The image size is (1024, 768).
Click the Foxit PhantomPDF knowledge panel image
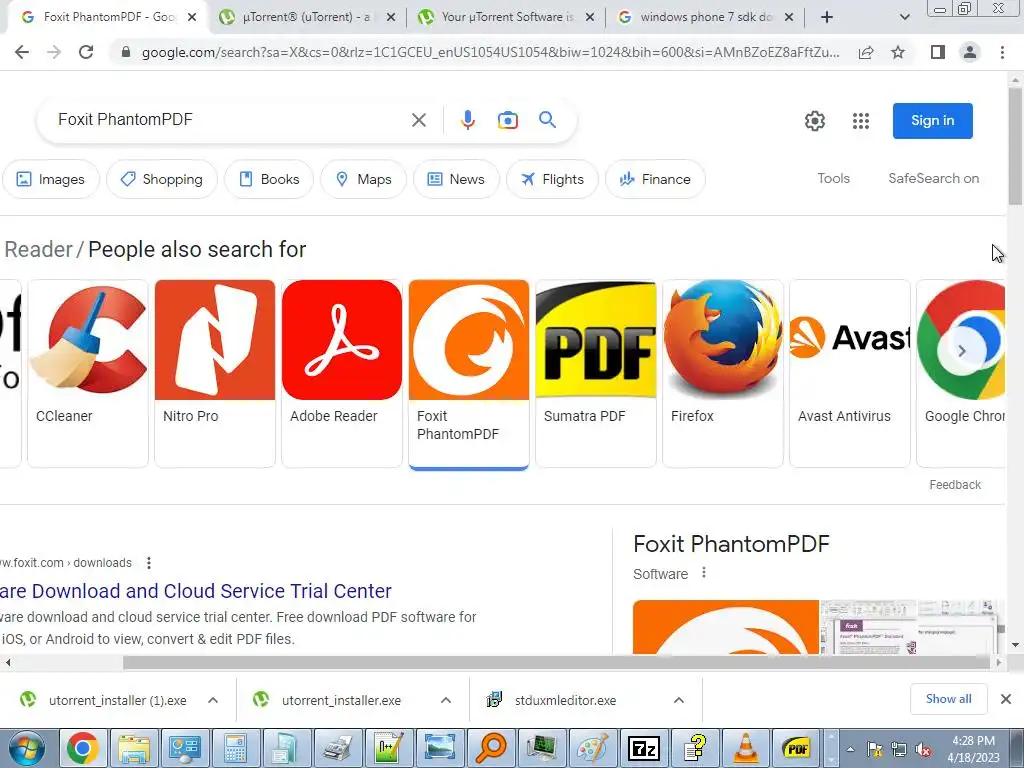[x=726, y=627]
